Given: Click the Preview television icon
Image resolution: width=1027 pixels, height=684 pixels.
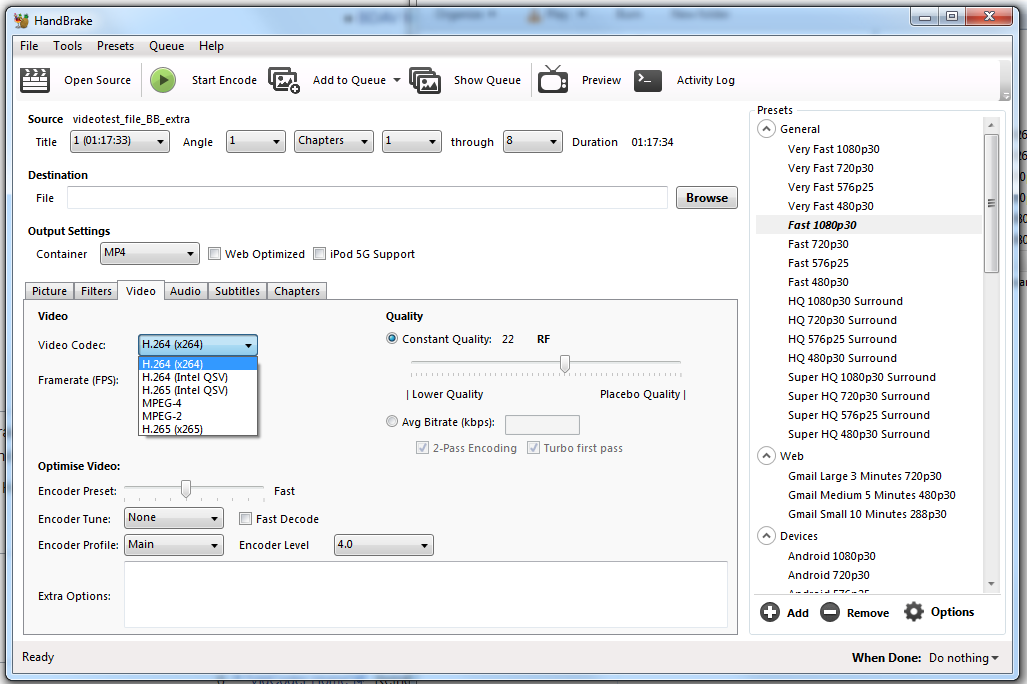Looking at the screenshot, I should tap(553, 79).
